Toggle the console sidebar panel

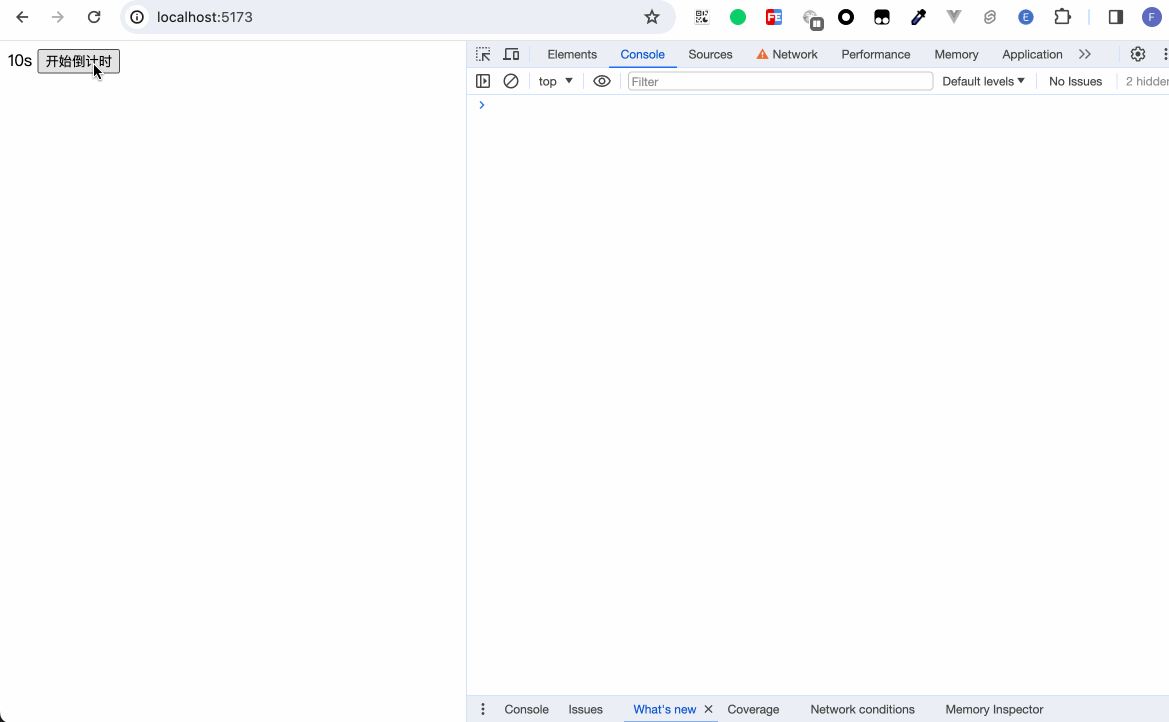[483, 81]
